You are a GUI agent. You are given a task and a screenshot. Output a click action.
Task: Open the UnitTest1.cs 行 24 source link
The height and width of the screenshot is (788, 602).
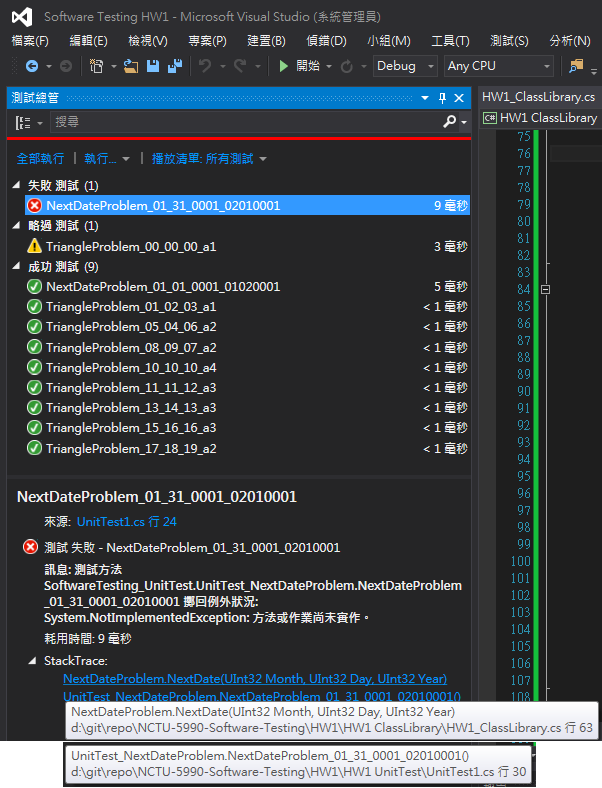point(126,522)
